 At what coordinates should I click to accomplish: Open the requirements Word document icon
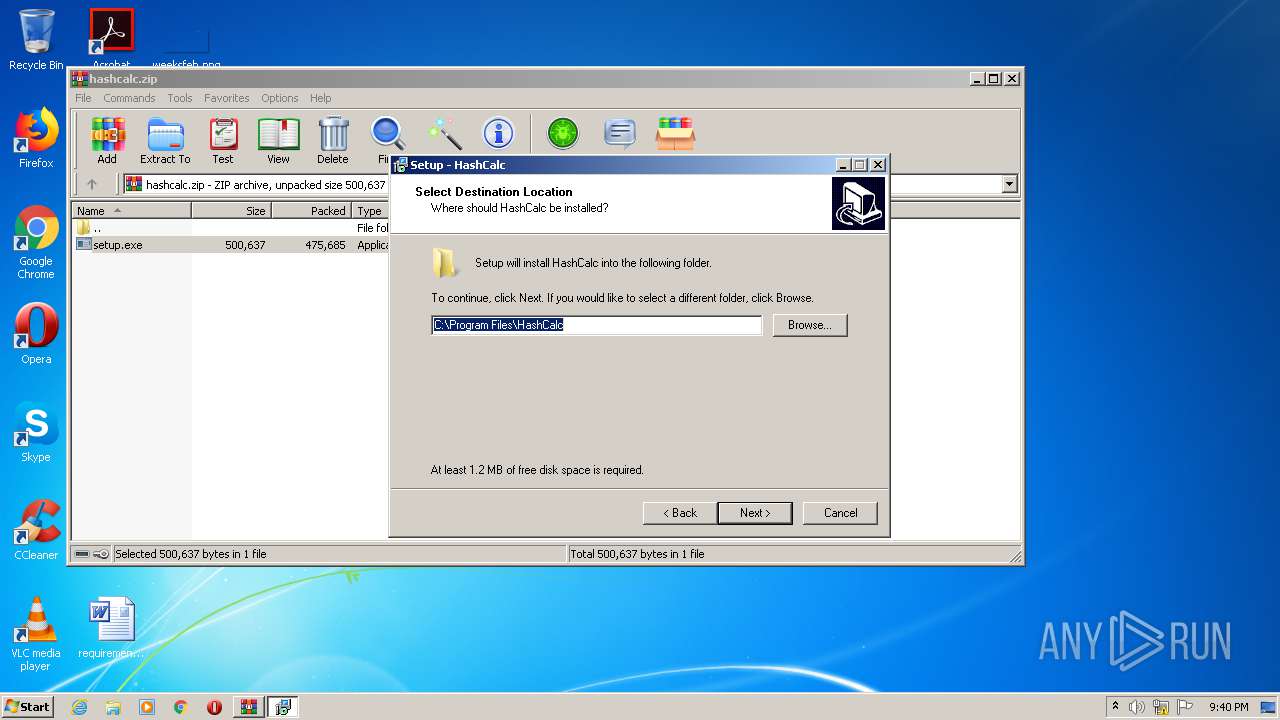(111, 628)
